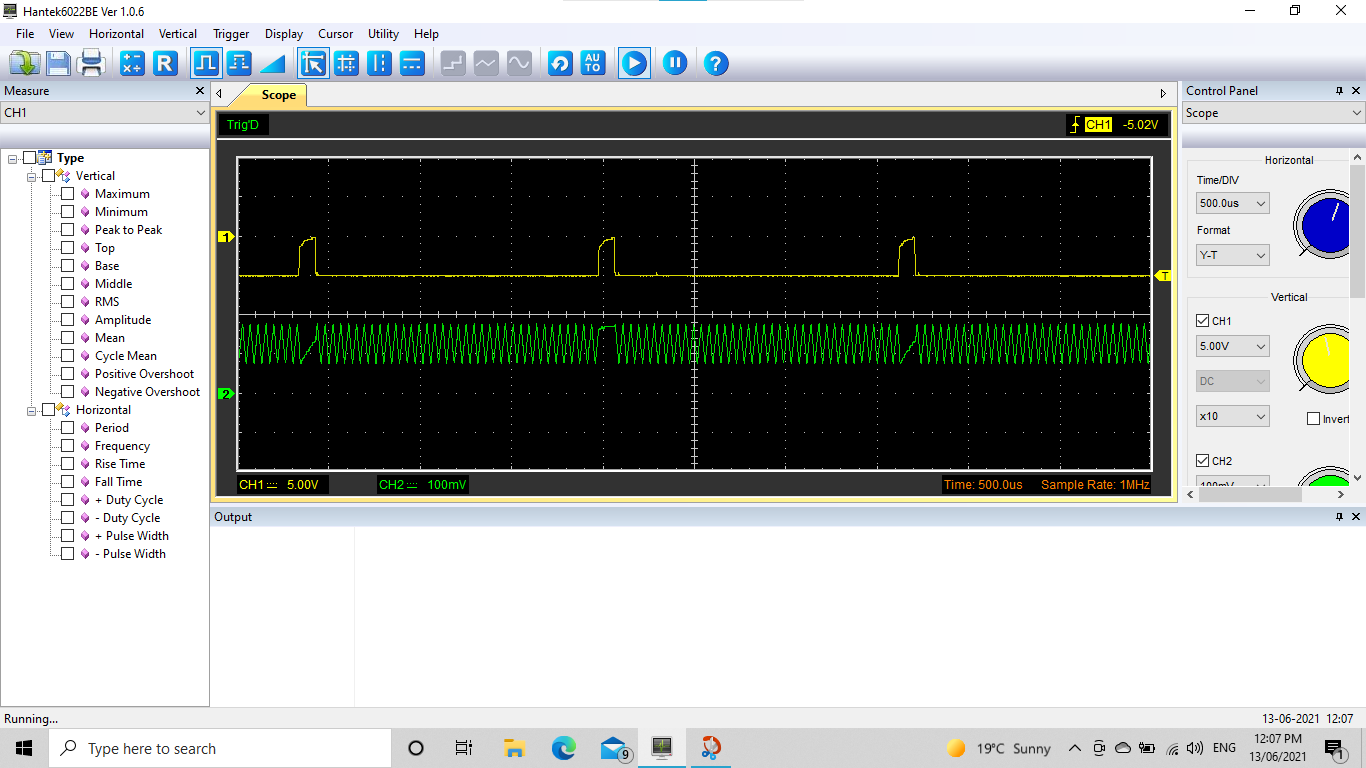
Task: Click the R reference waveform icon
Action: (x=165, y=64)
